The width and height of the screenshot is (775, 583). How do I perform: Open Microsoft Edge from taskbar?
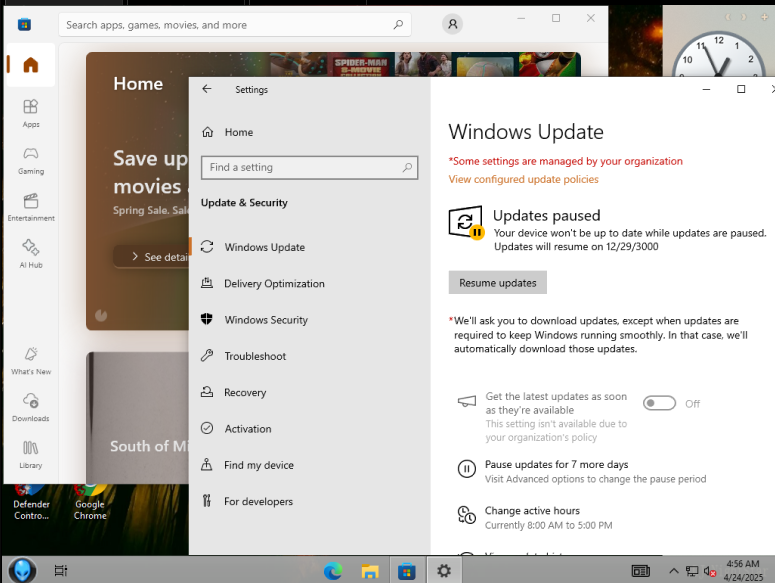click(x=333, y=571)
